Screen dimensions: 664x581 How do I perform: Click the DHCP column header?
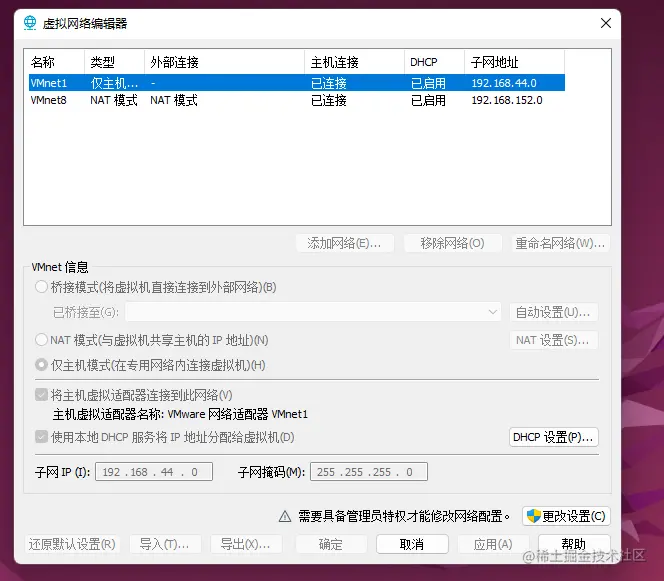pyautogui.click(x=434, y=62)
